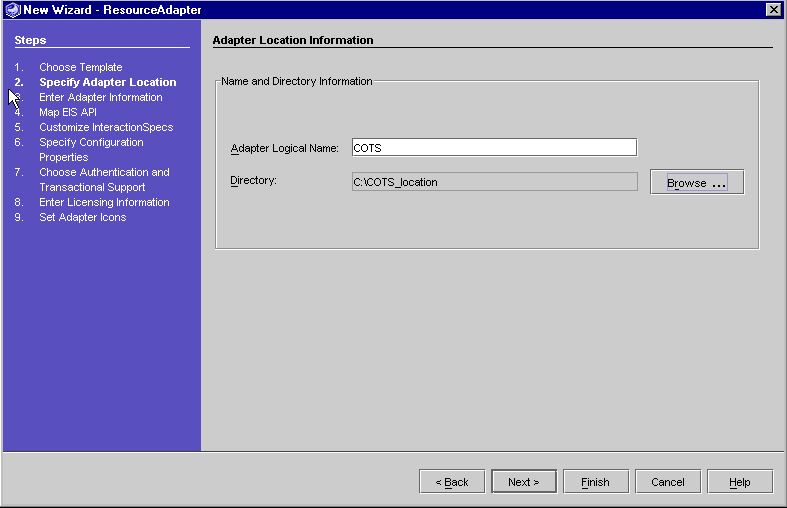Click the 'Steps' heading

click(30, 40)
